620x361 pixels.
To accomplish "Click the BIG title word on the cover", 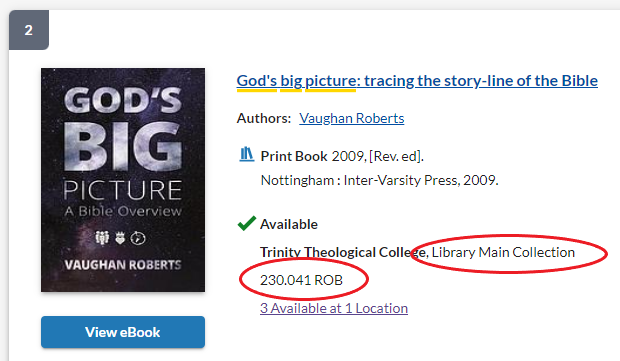I will click(x=123, y=147).
